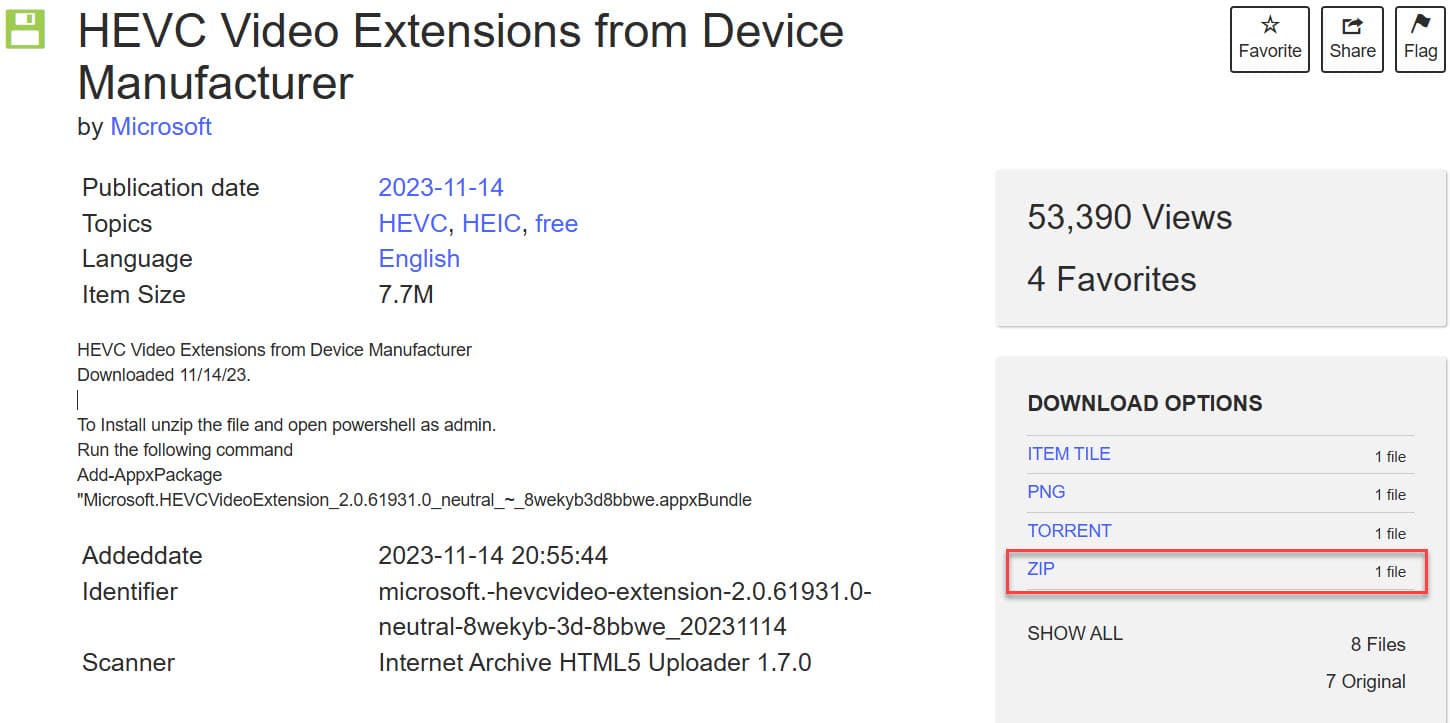Screen dimensions: 1450x723
Task: Download the ZIP file
Action: pos(1041,569)
